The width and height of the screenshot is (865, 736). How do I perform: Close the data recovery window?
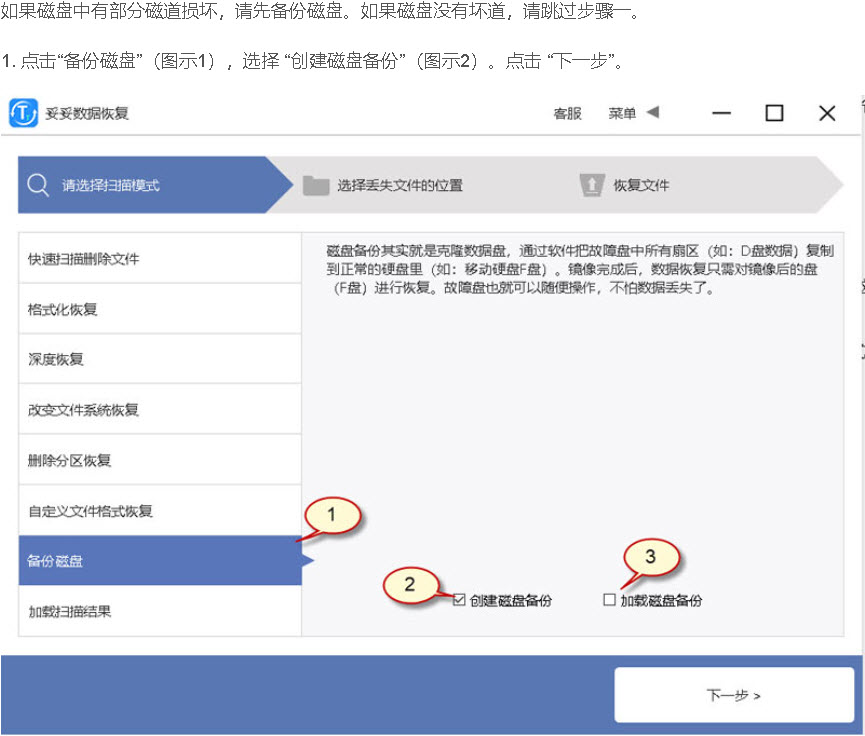[827, 113]
